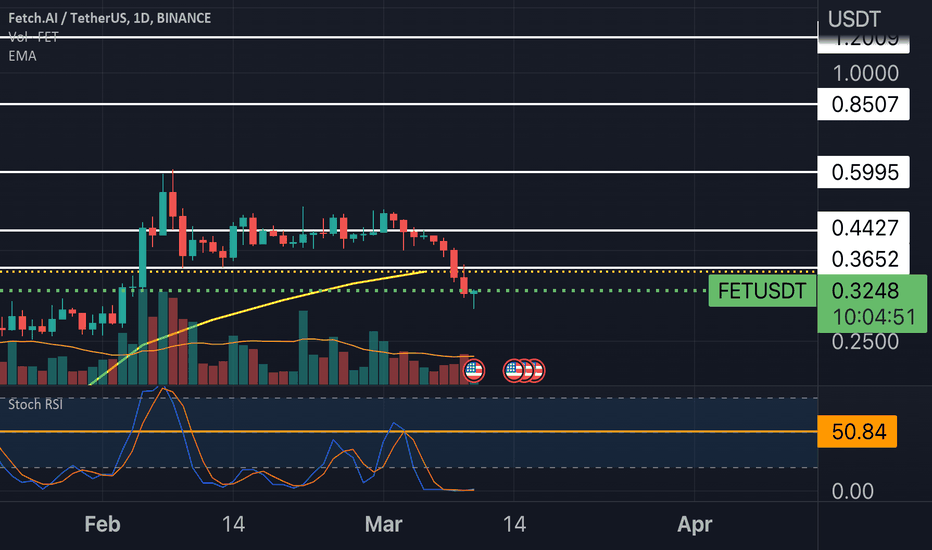
Task: Click the 0.00 Stoch RSI scale value
Action: pos(852,491)
